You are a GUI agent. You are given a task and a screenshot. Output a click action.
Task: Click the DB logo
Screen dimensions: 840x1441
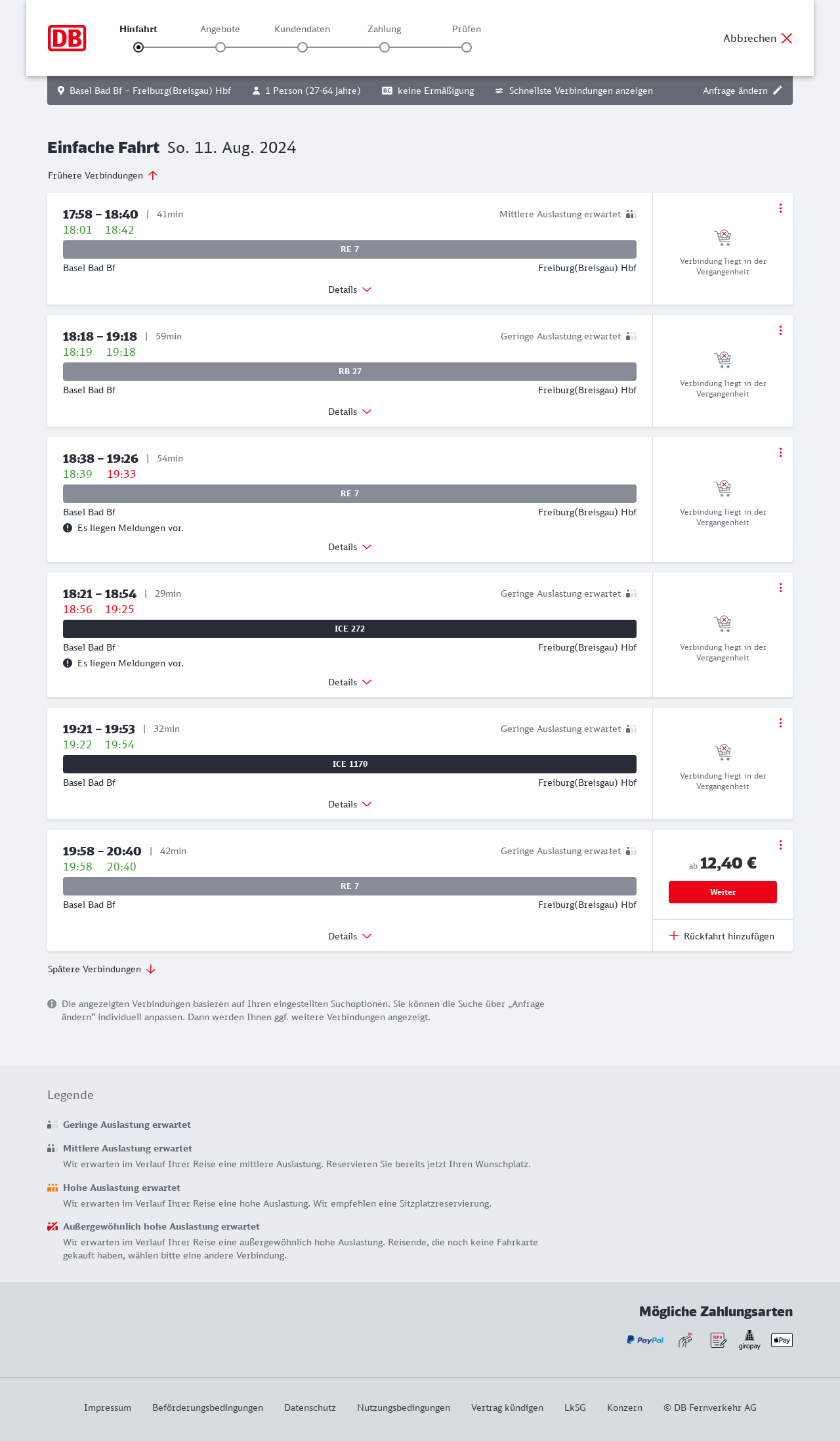click(x=67, y=38)
